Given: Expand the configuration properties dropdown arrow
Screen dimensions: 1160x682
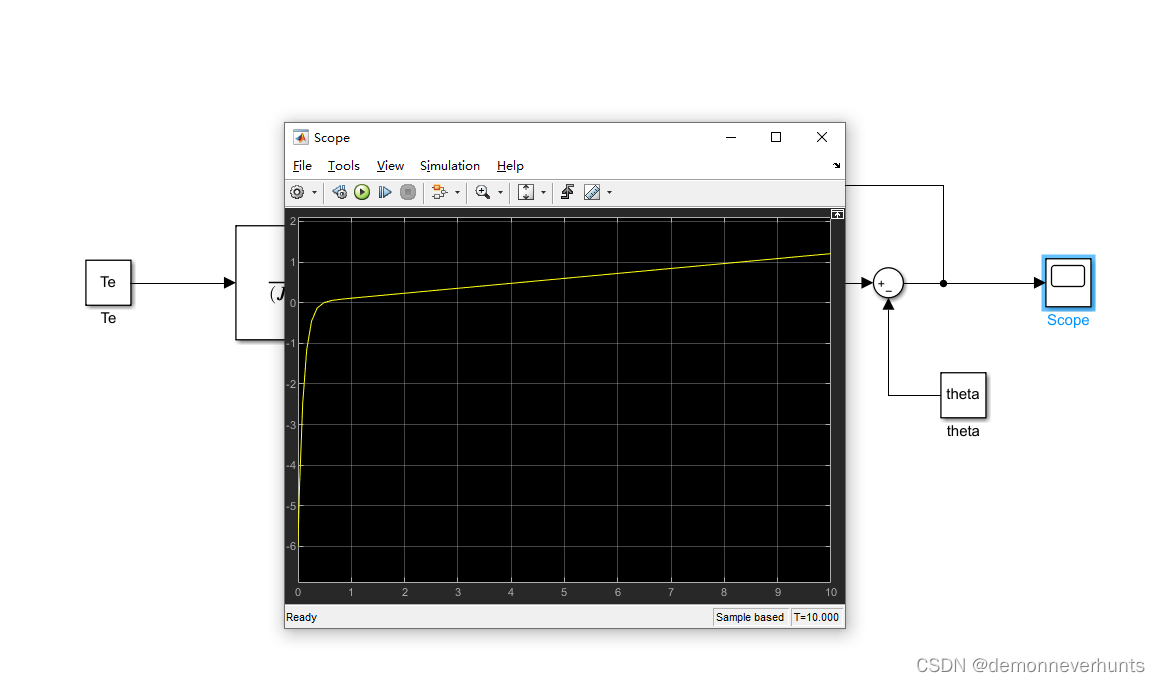Looking at the screenshot, I should click(x=314, y=192).
